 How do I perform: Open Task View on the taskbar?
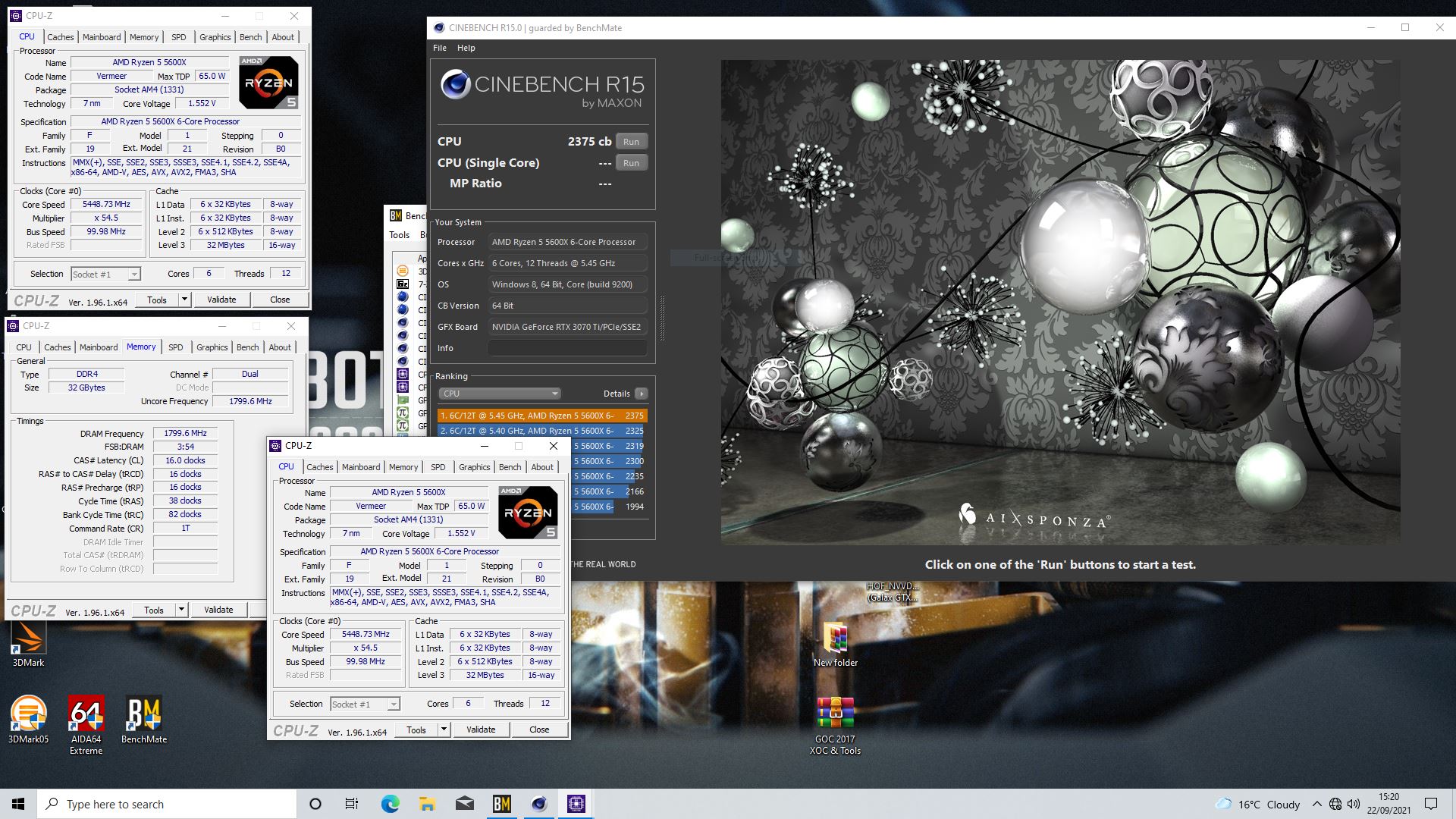352,804
